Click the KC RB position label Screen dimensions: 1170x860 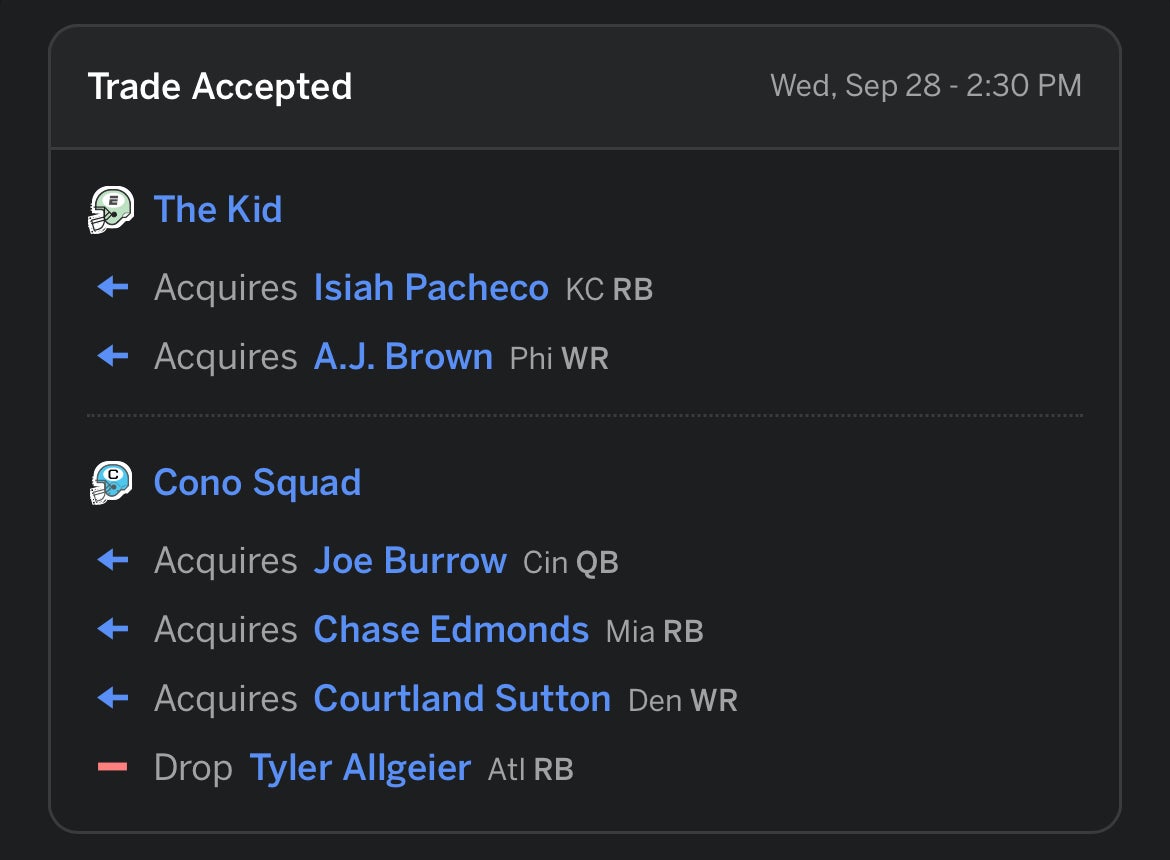[x=609, y=291]
